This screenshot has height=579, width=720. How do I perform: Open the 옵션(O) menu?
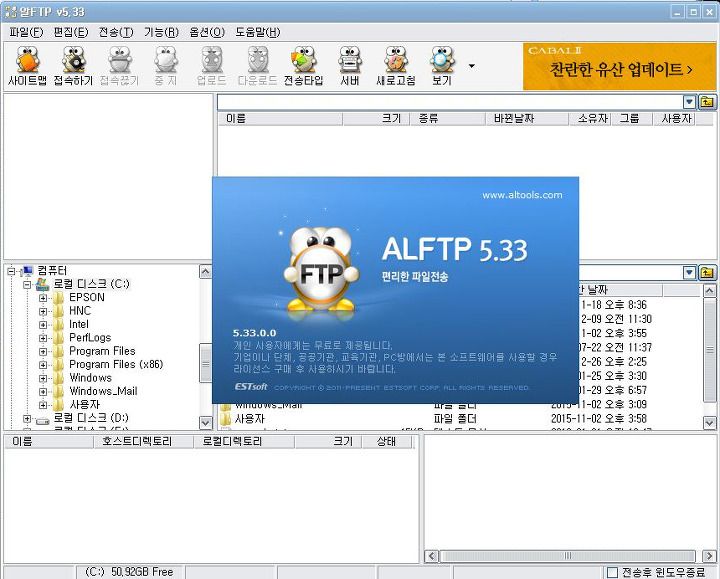tap(207, 32)
